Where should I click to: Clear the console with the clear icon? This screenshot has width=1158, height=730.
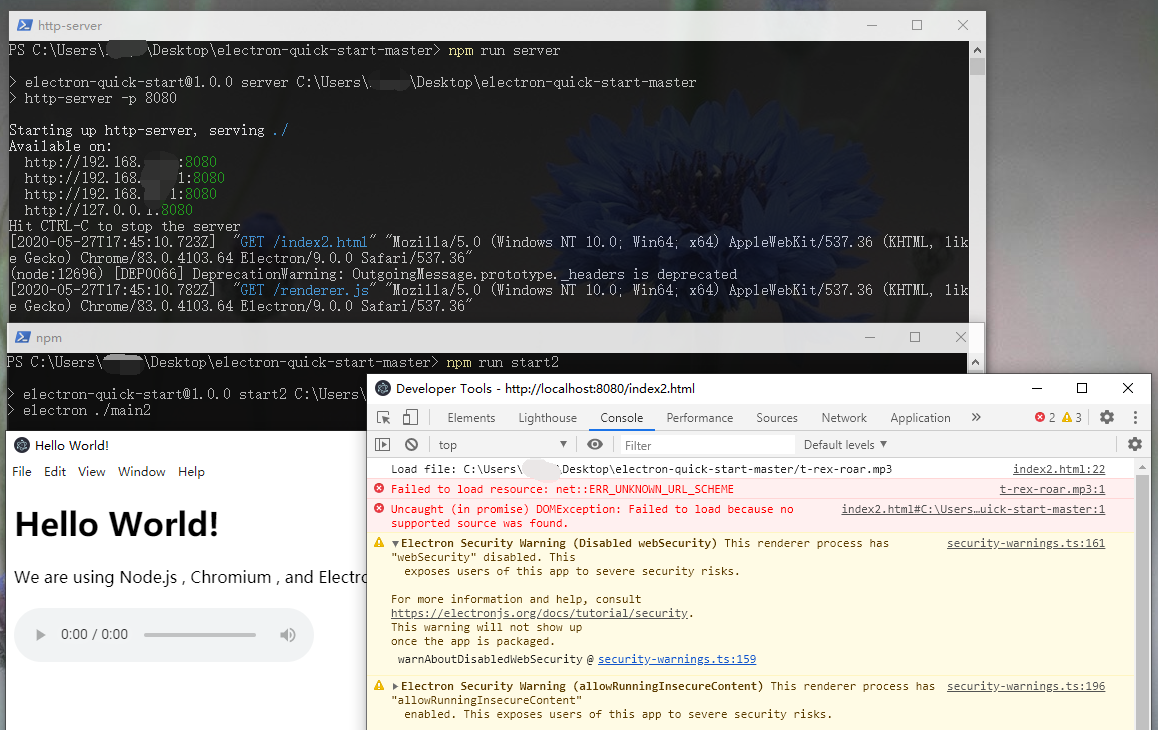pos(410,444)
